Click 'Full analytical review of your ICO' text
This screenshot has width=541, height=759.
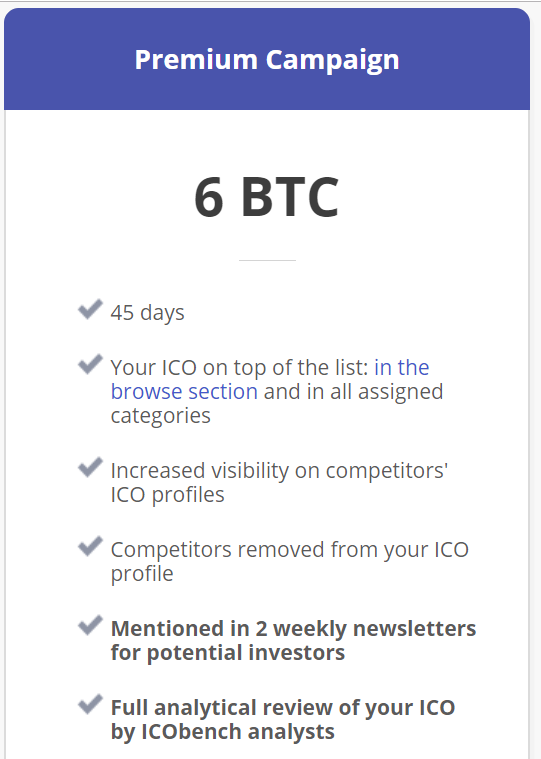click(283, 707)
